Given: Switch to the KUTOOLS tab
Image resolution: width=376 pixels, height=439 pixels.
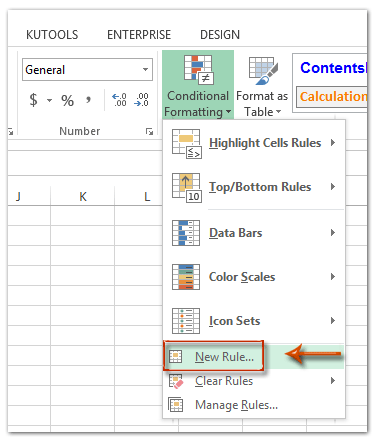Looking at the screenshot, I should coord(52,35).
